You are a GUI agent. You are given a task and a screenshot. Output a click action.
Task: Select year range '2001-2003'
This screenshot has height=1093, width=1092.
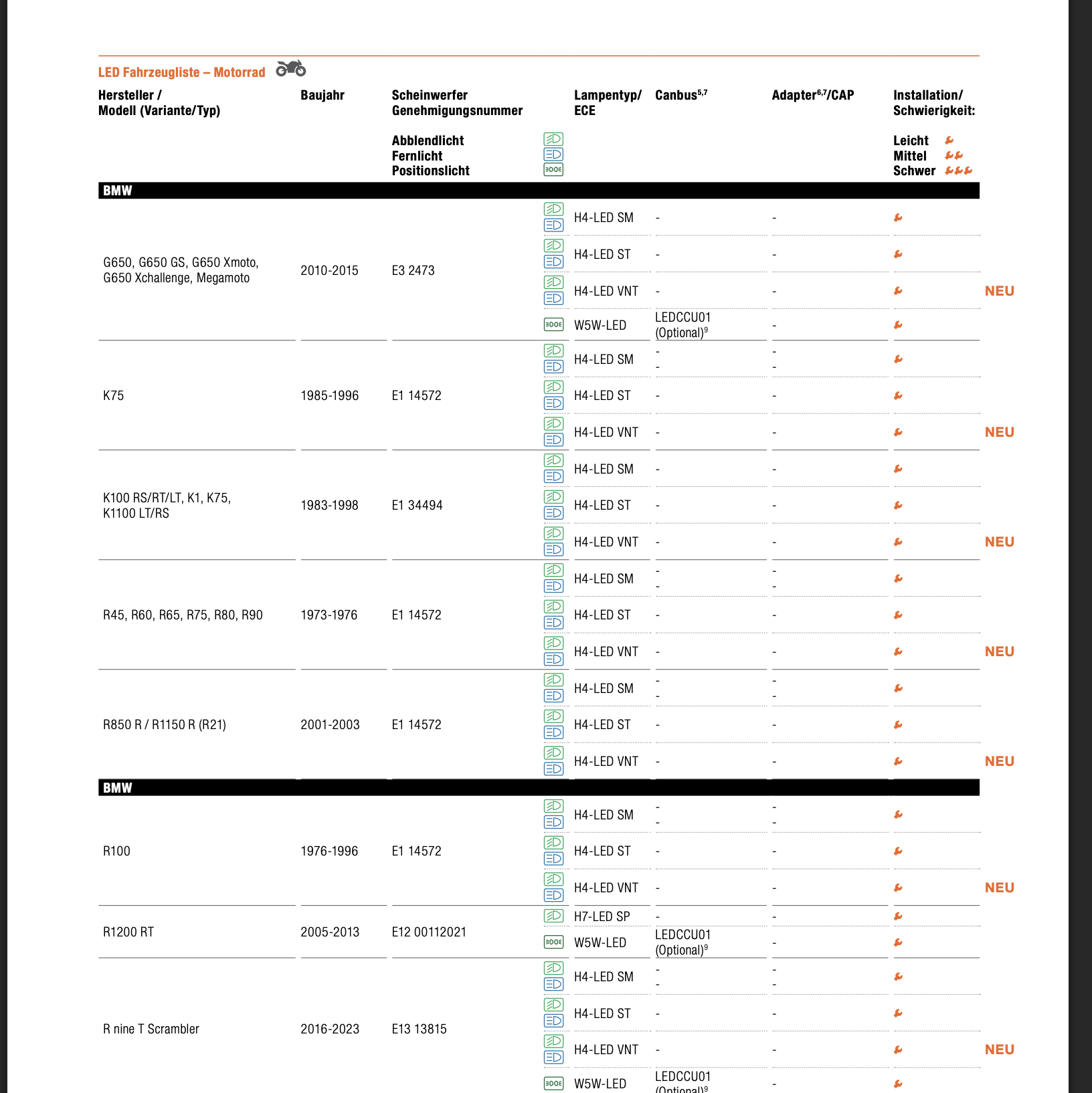(330, 724)
